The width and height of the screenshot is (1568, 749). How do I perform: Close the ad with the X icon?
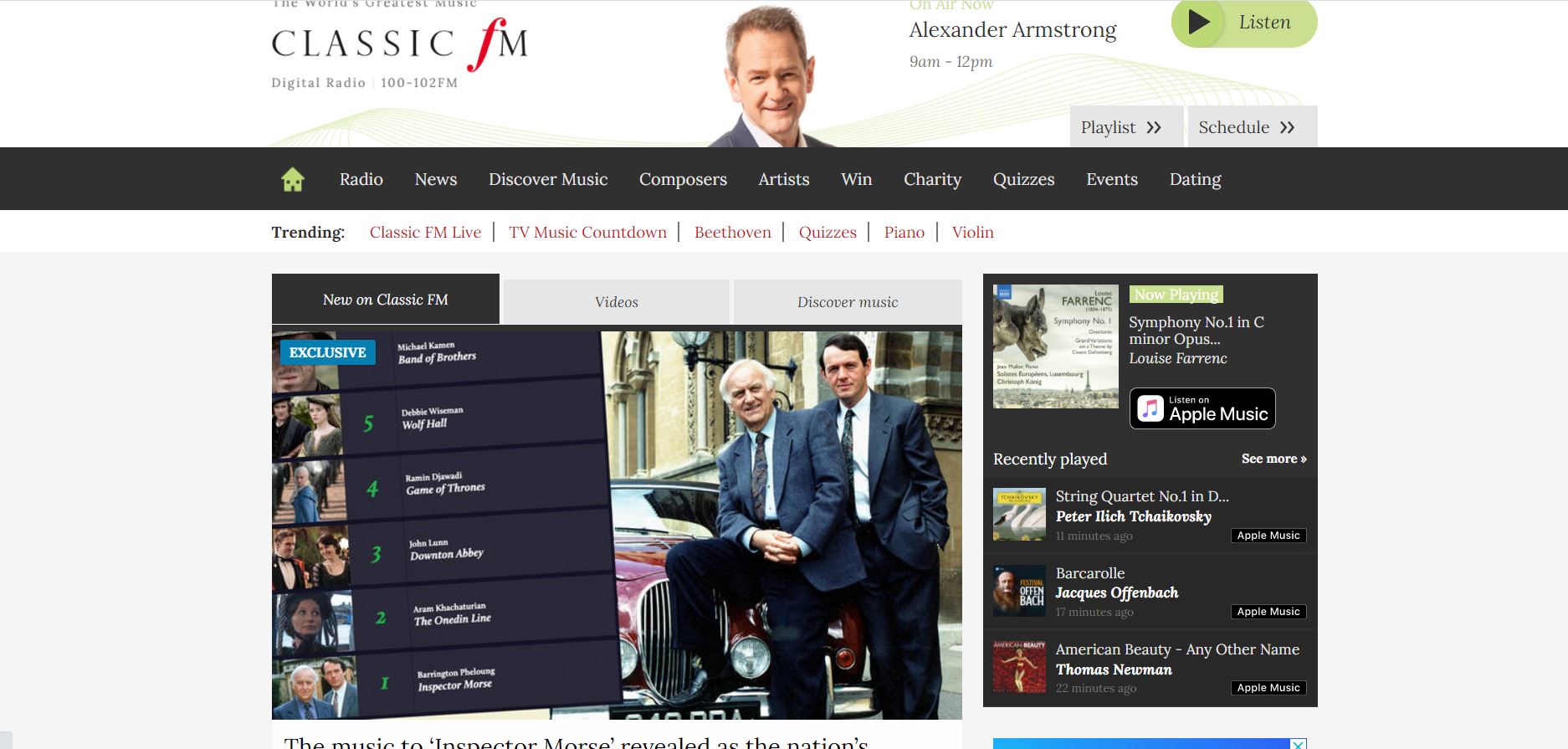coord(1298,744)
